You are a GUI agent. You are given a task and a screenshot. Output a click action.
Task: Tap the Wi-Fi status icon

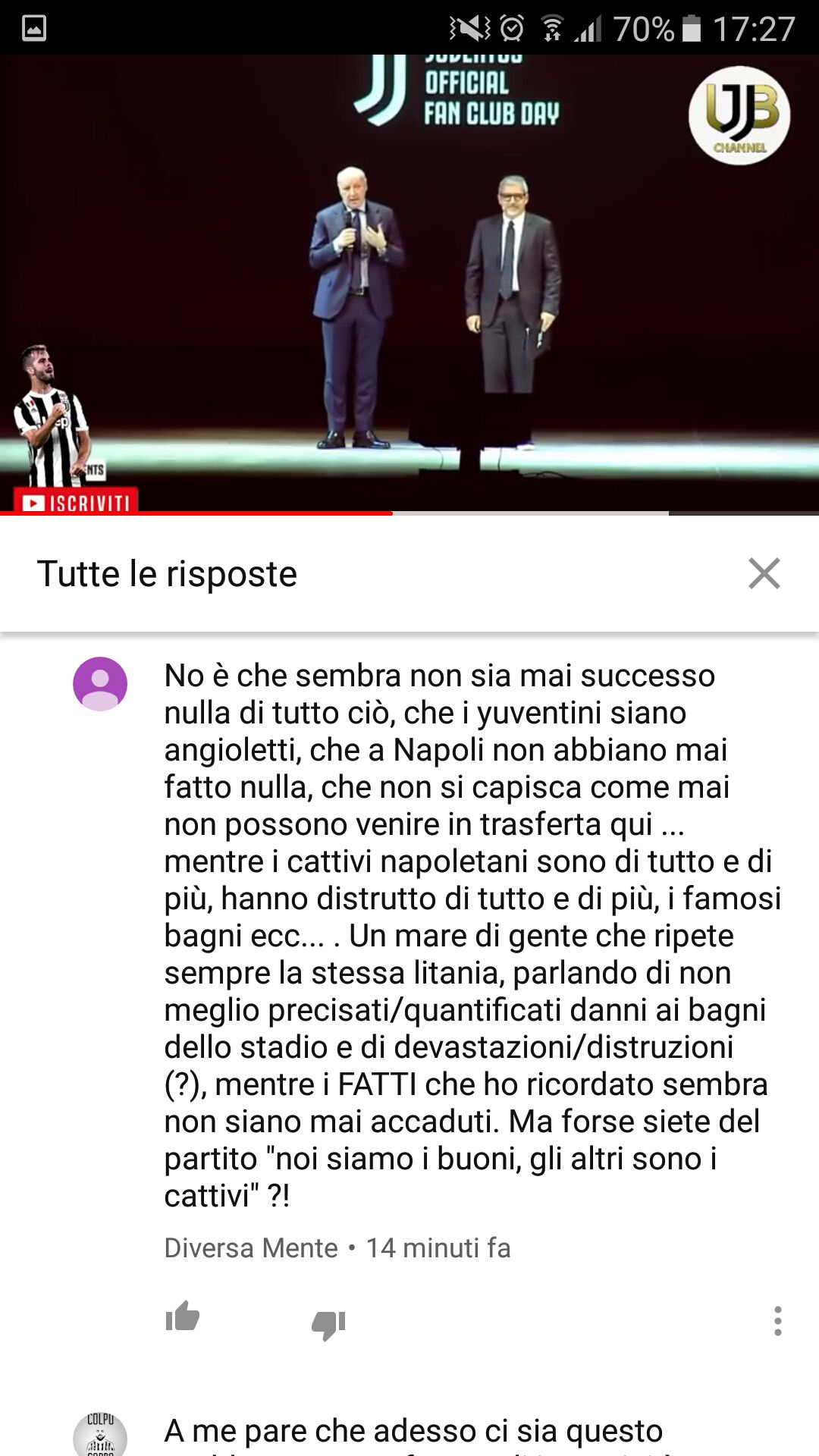pos(552,29)
